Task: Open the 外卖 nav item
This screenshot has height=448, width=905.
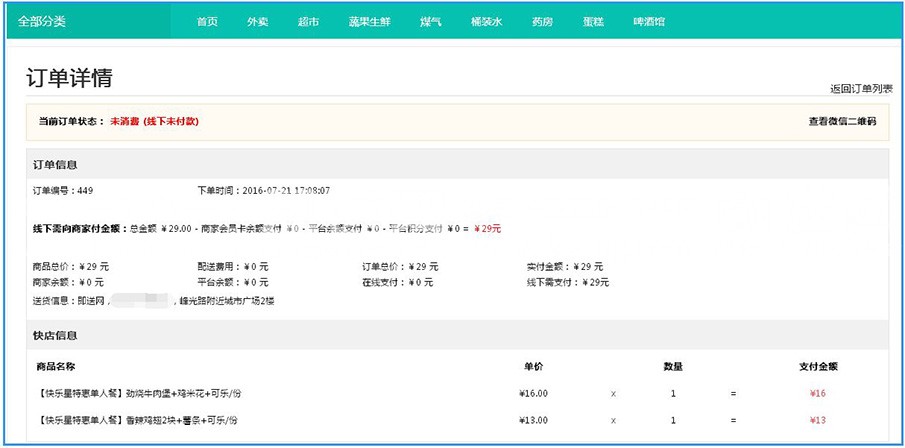Action: (257, 22)
